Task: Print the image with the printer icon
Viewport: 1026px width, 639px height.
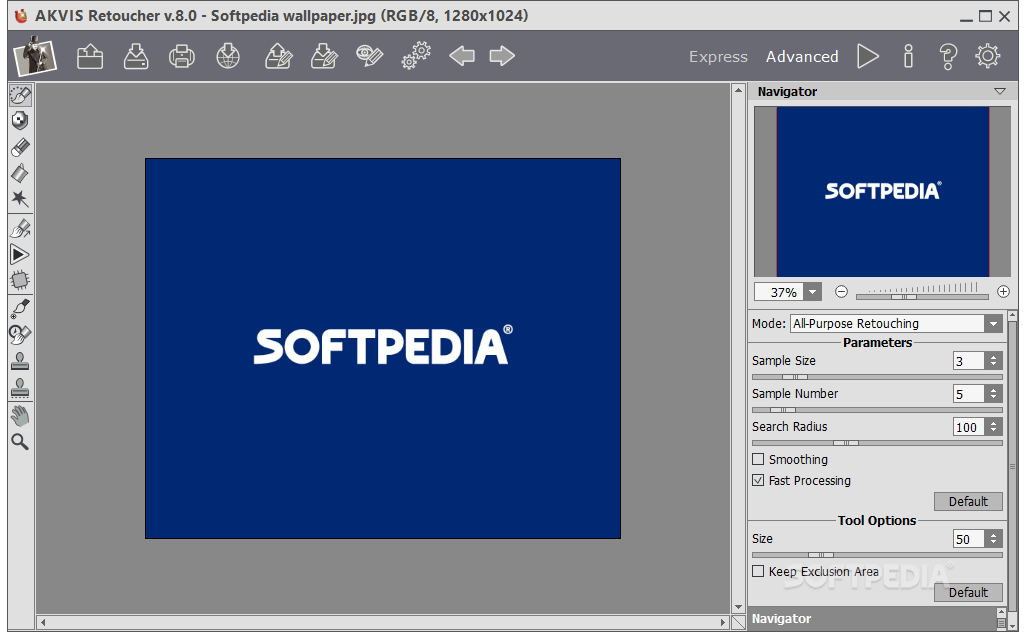Action: (181, 56)
